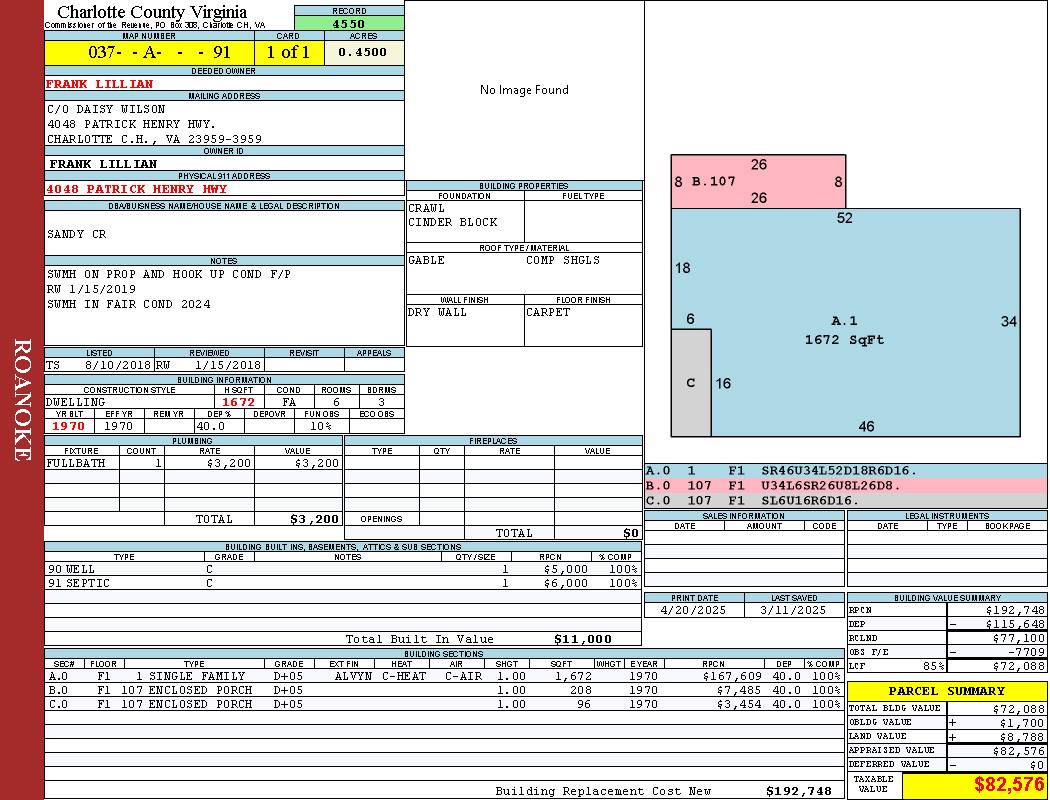Click the FULLBATH plumbing fixture row
This screenshot has height=800, width=1050.
pos(194,463)
